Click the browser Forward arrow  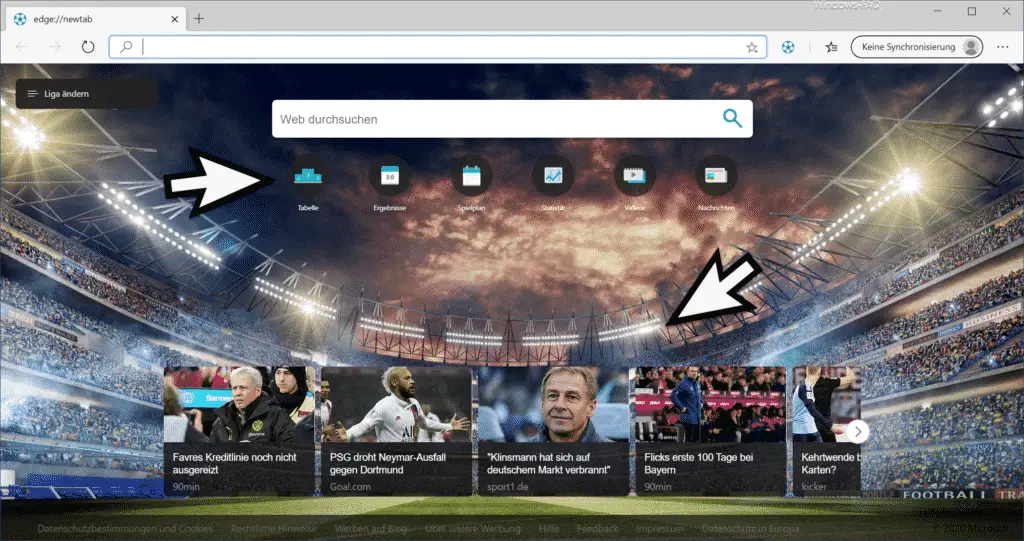[55, 47]
